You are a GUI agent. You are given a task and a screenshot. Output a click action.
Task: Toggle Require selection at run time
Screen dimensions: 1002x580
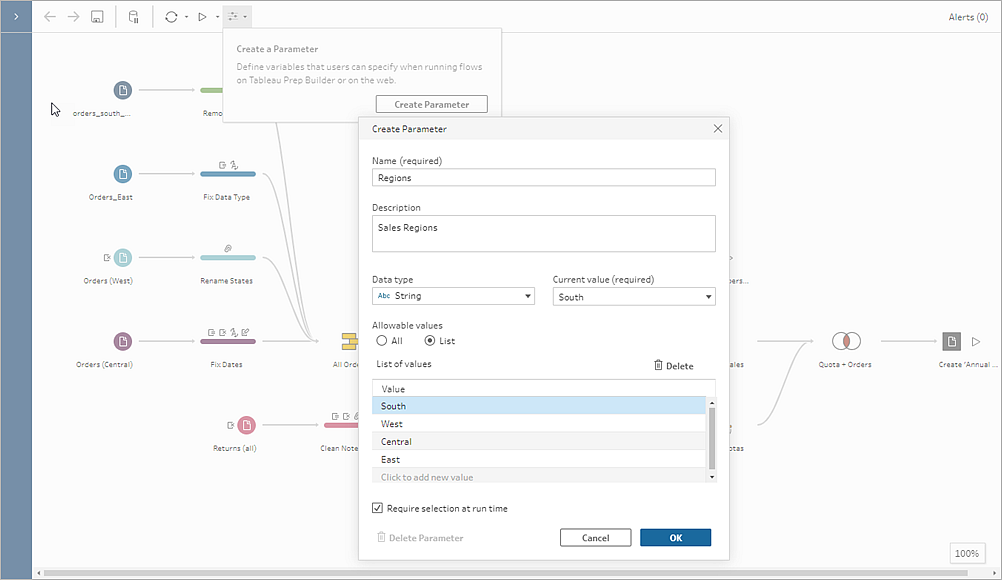[377, 508]
